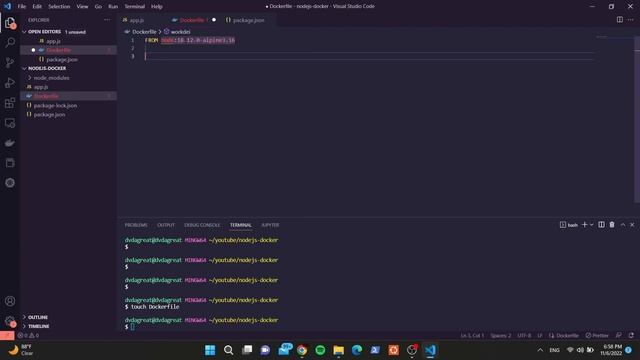Open the Go menu
The width and height of the screenshot is (640, 360).
click(98, 7)
